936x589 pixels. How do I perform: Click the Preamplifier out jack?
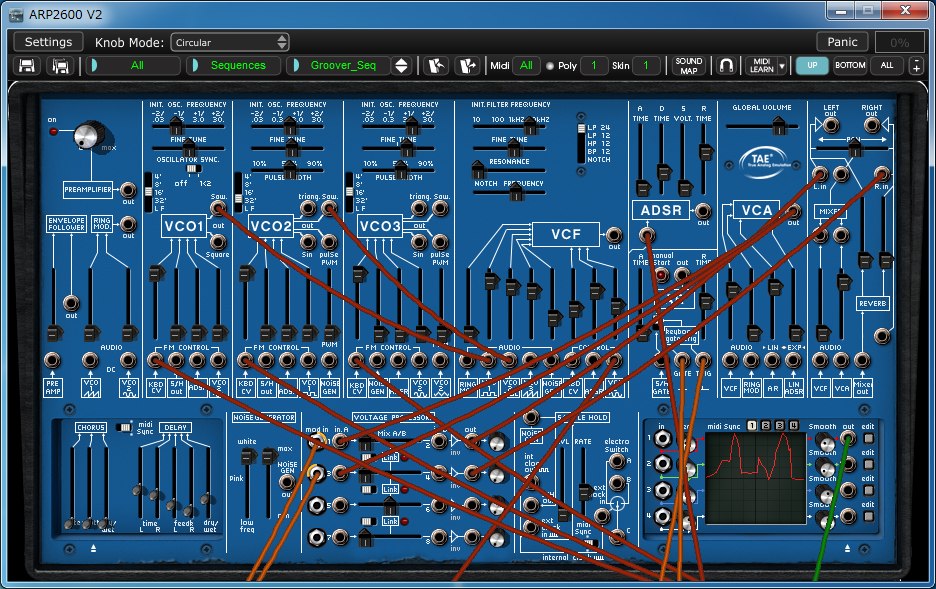(x=128, y=190)
